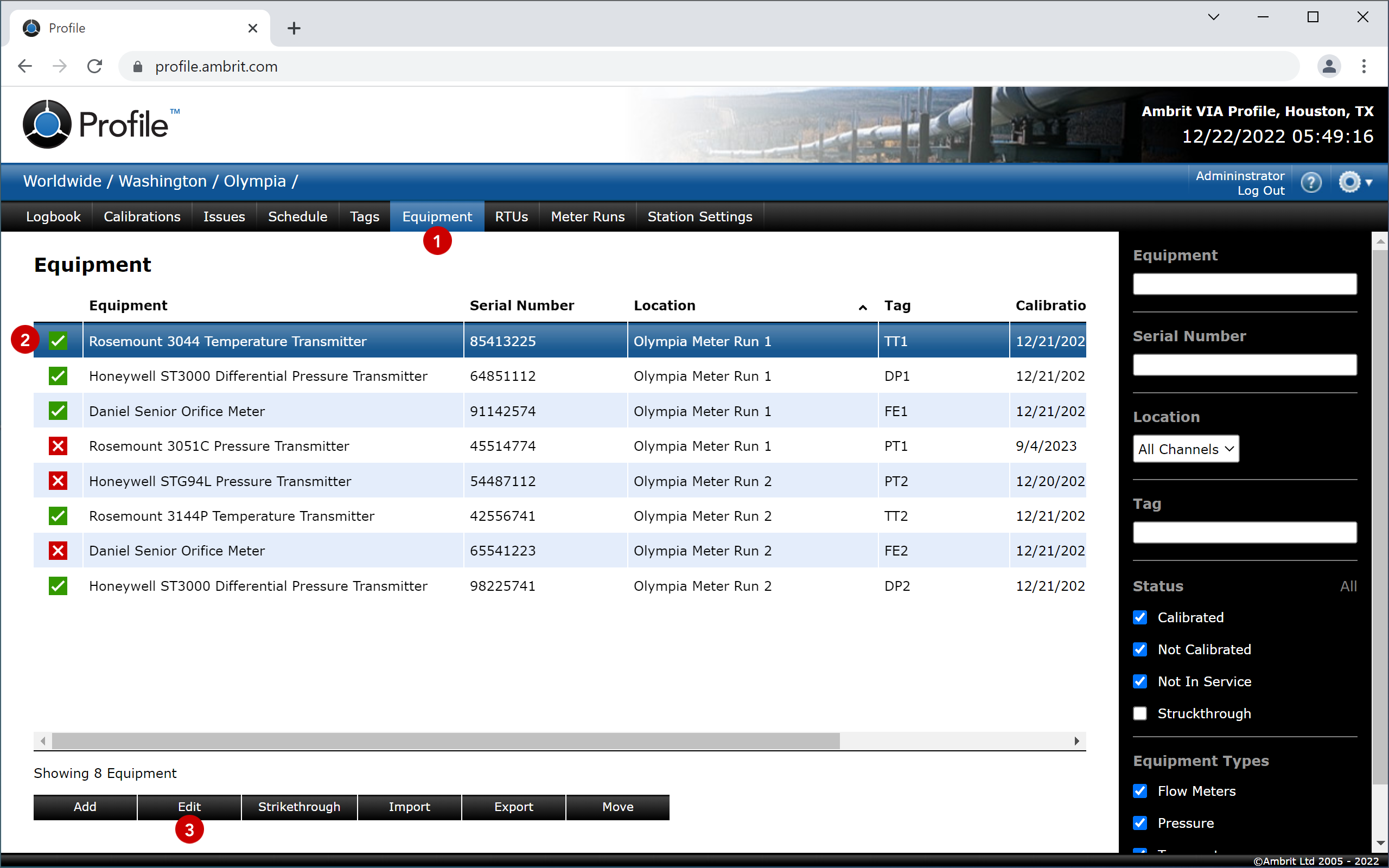1389x868 pixels.
Task: Open the tab search chevron in title bar
Action: pos(1213,17)
